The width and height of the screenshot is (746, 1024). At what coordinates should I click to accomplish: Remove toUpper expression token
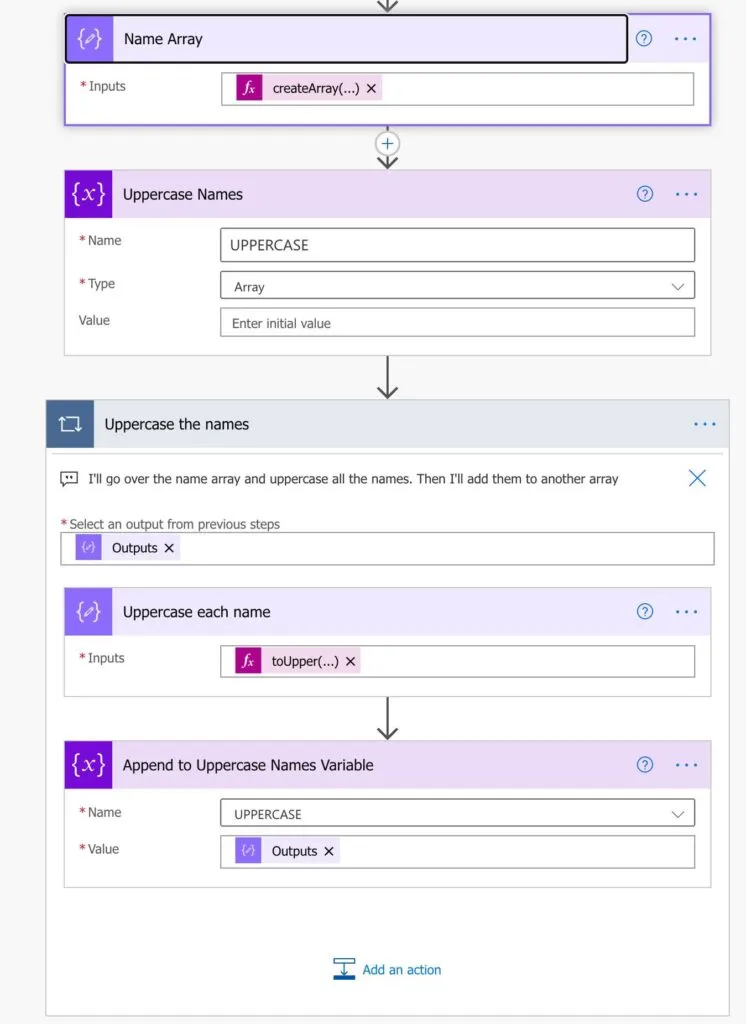click(x=351, y=661)
